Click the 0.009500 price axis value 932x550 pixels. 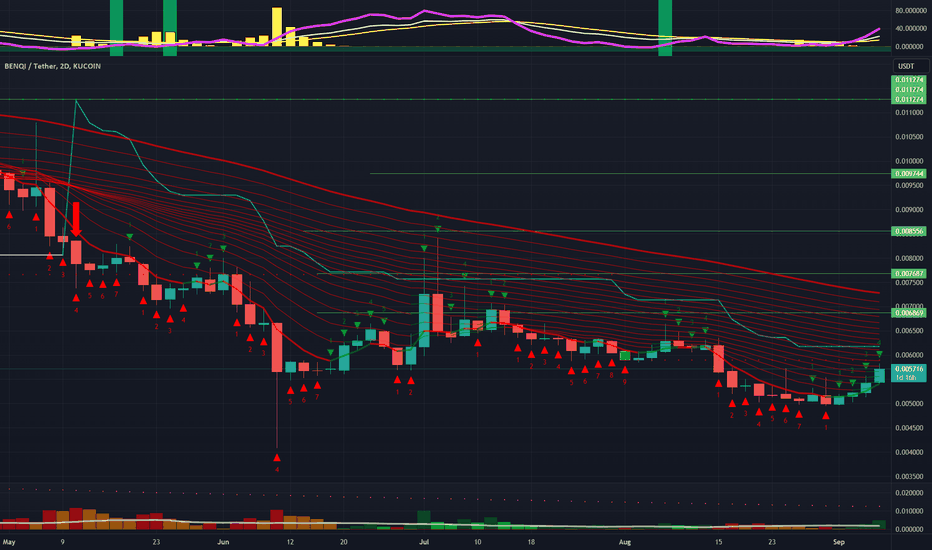(x=909, y=186)
